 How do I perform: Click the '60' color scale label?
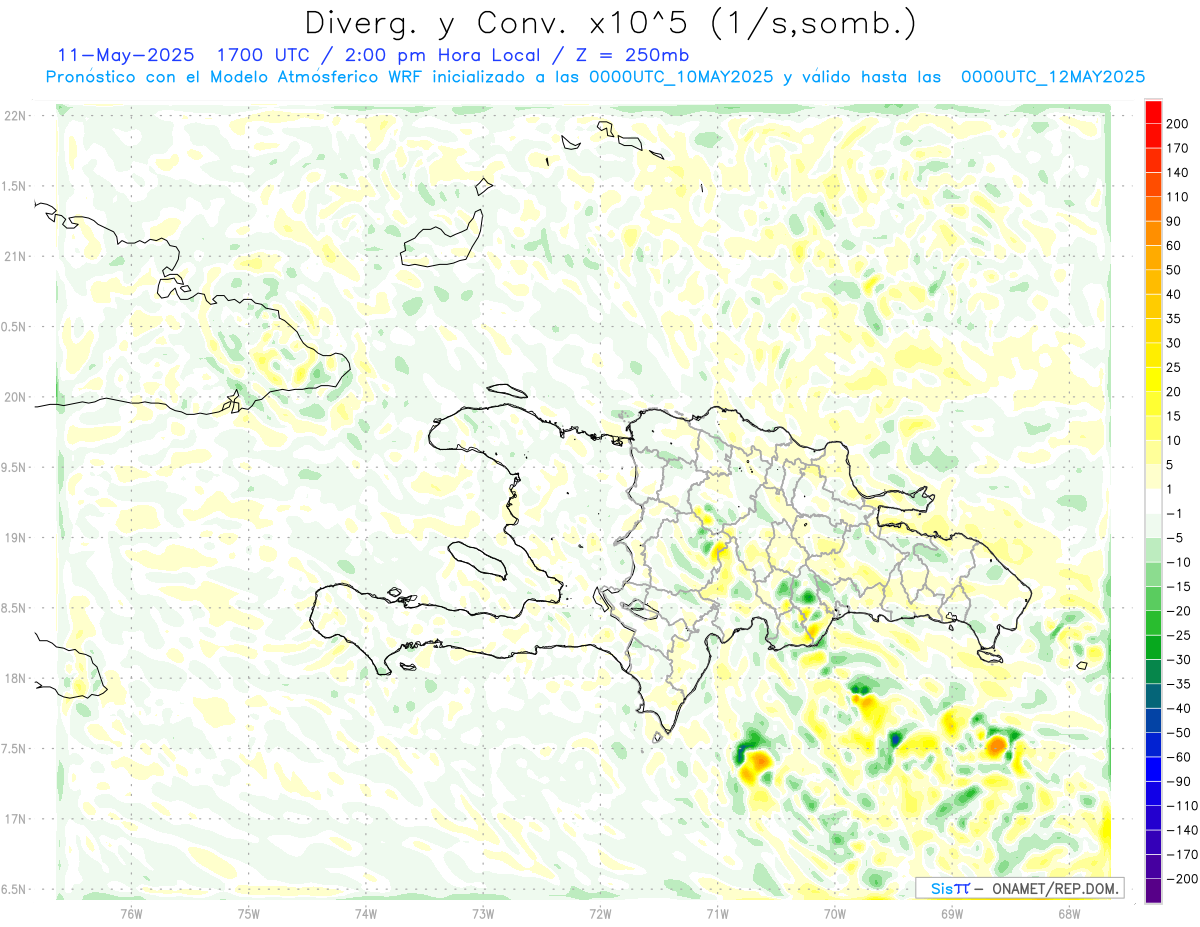[1174, 245]
